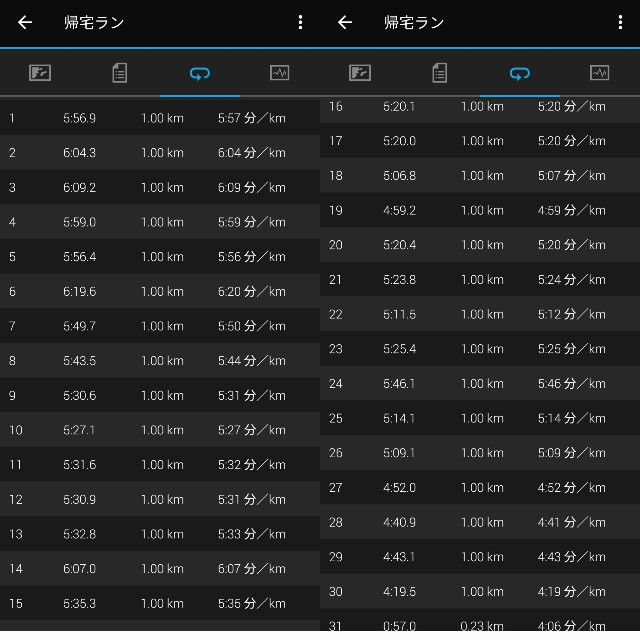Select the laps tab in right screen

click(520, 73)
